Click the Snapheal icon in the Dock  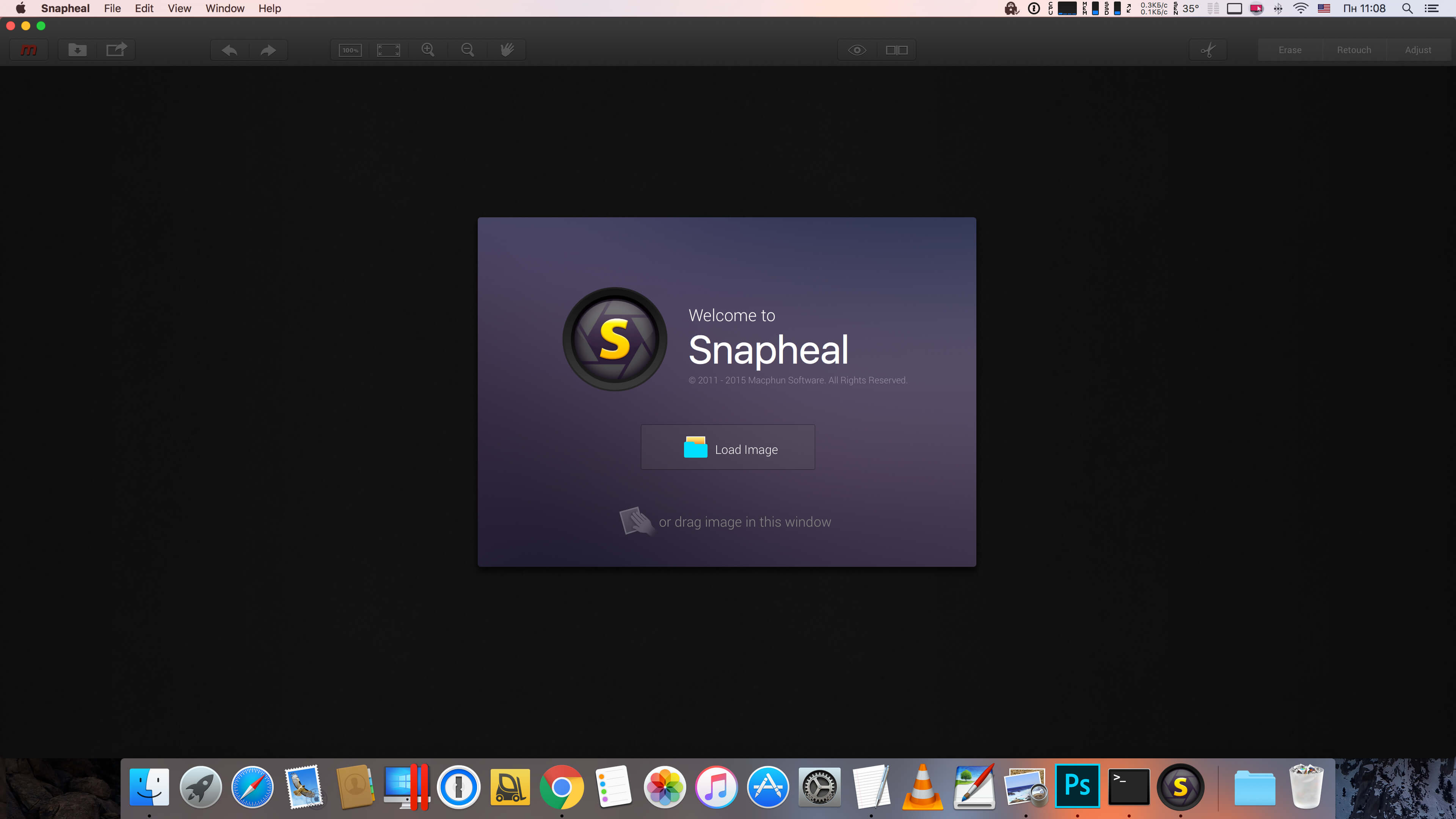[1180, 786]
